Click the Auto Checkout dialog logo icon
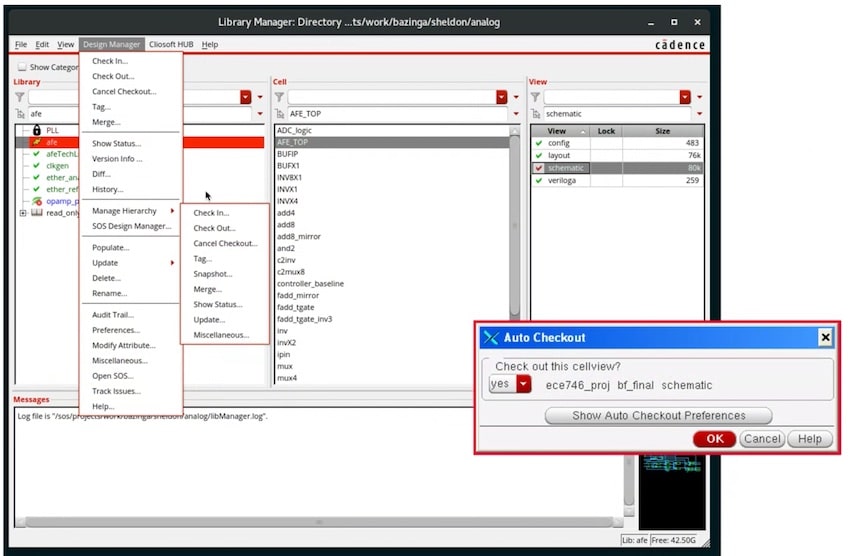Screen dimensions: 850x556 (491, 338)
